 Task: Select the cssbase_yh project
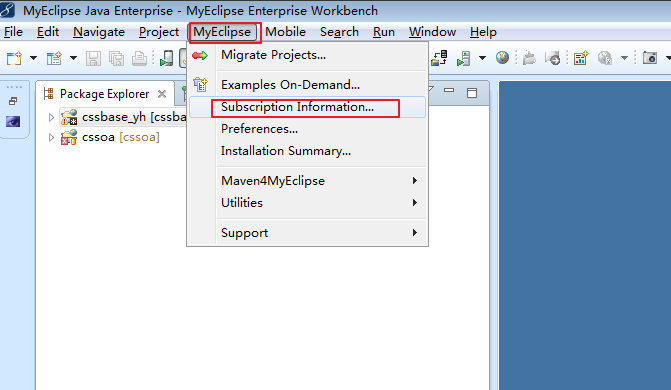tap(134, 117)
